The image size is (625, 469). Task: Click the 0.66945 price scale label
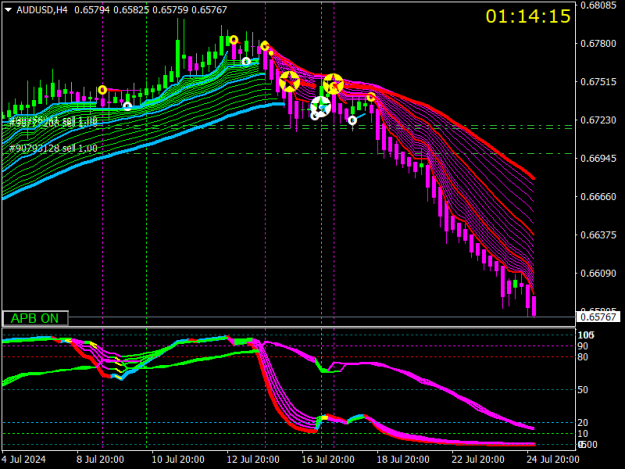pos(598,158)
